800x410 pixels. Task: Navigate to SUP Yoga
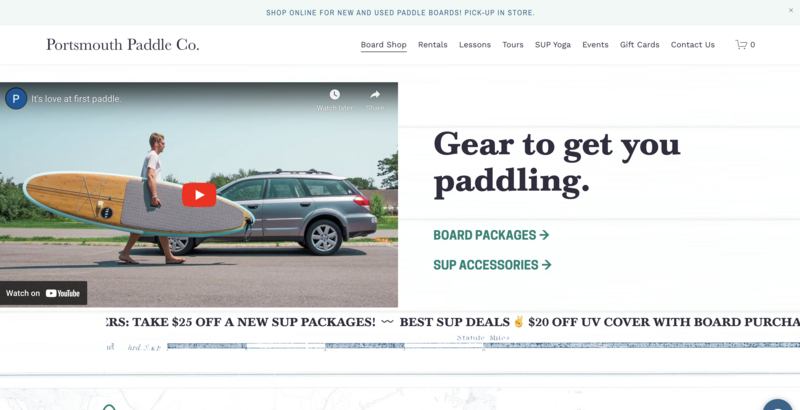point(553,45)
